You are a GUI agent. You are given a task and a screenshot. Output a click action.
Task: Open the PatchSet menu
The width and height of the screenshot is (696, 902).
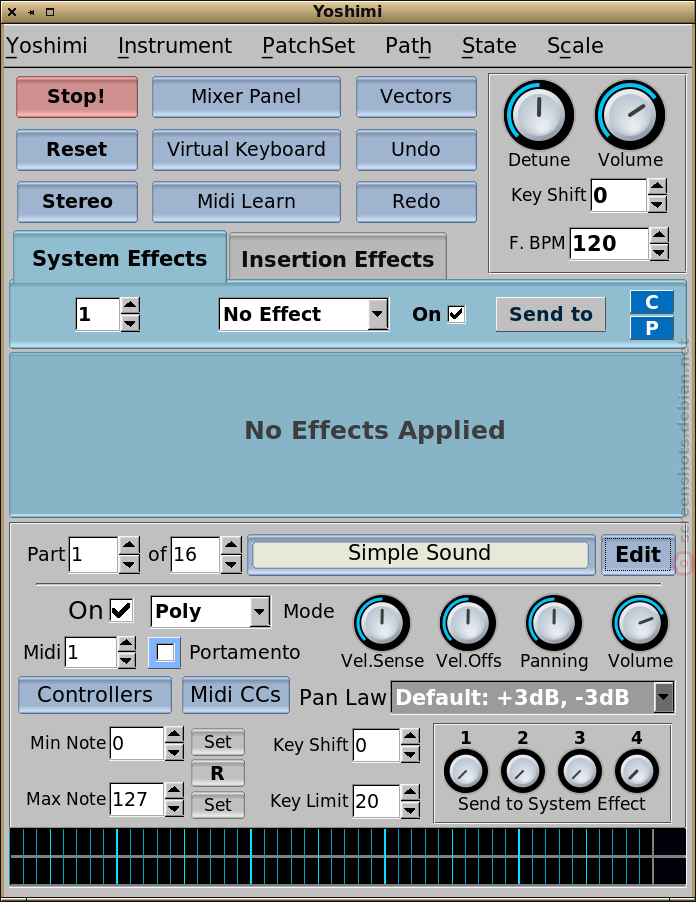(x=308, y=45)
